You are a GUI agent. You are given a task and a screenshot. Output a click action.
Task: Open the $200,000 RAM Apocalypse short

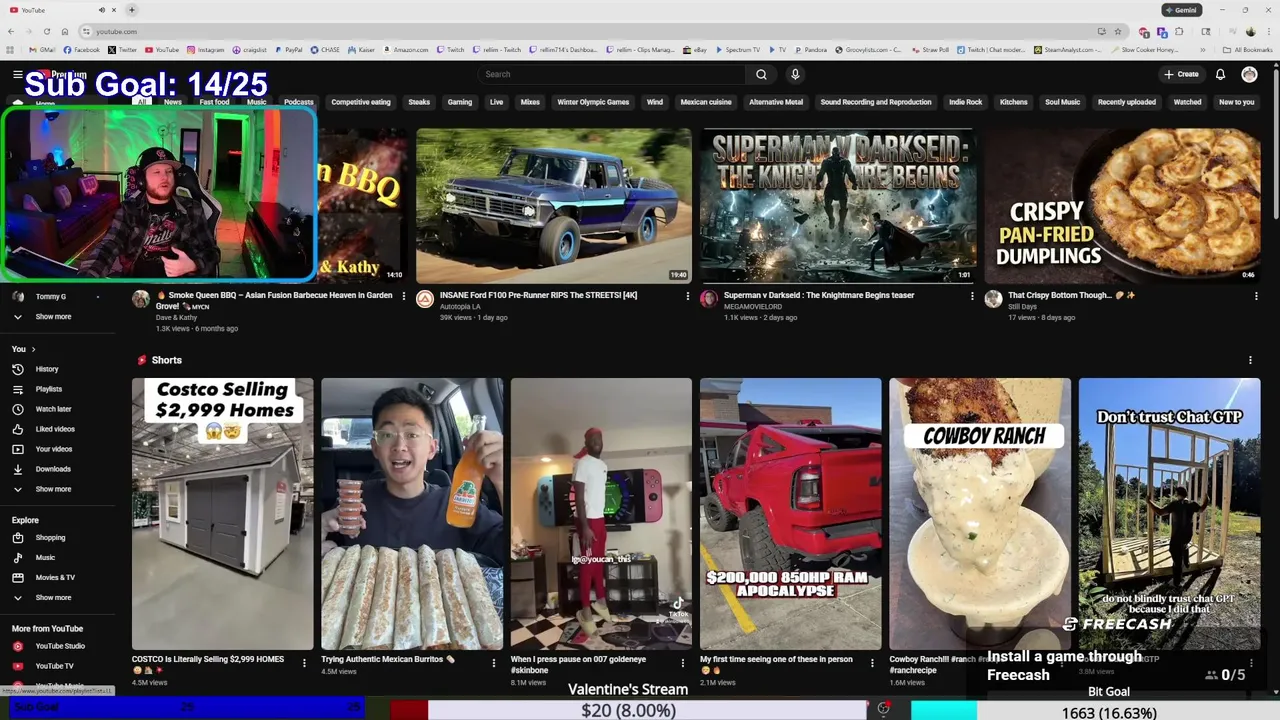[790, 513]
